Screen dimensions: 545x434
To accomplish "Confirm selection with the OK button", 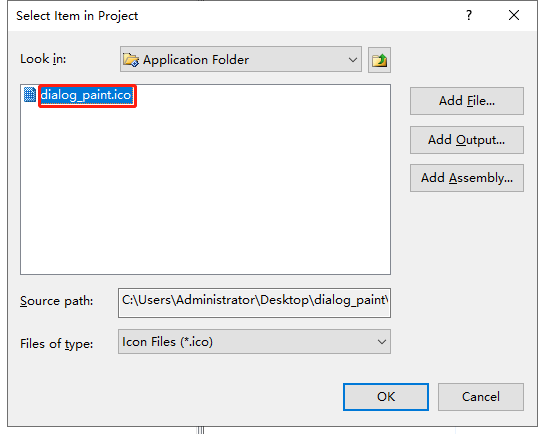I will click(x=386, y=397).
